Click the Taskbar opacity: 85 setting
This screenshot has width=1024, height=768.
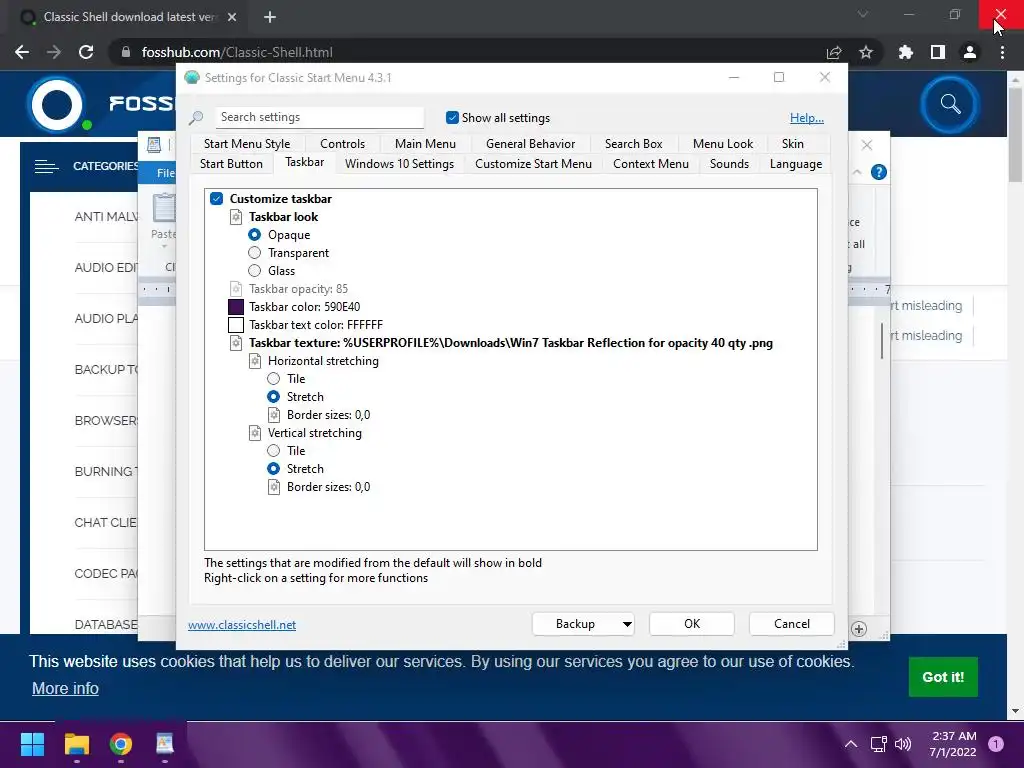[298, 289]
